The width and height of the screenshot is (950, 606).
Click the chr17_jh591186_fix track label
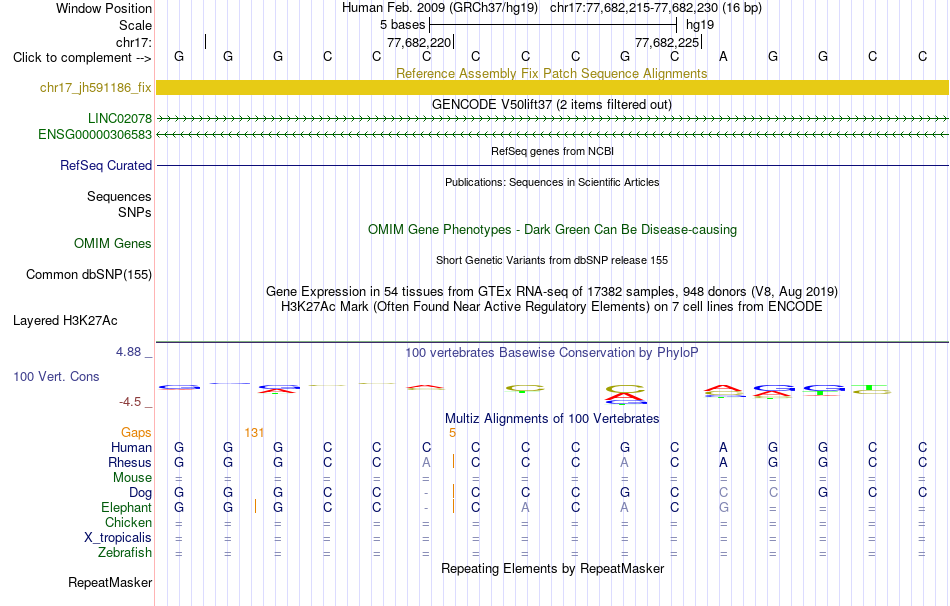click(95, 87)
